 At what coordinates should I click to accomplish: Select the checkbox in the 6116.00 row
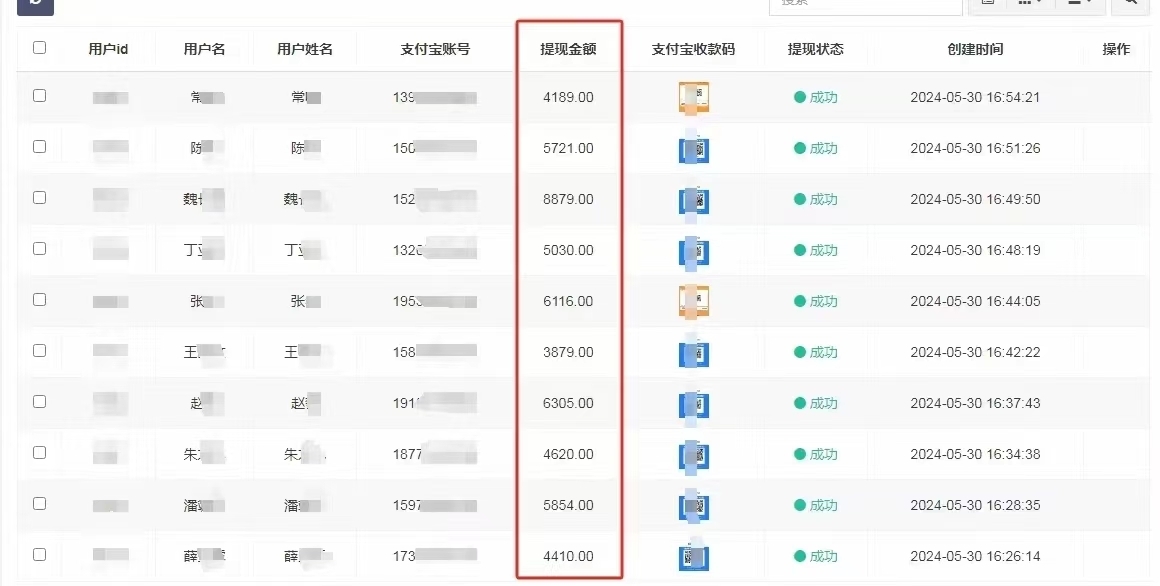click(x=39, y=299)
